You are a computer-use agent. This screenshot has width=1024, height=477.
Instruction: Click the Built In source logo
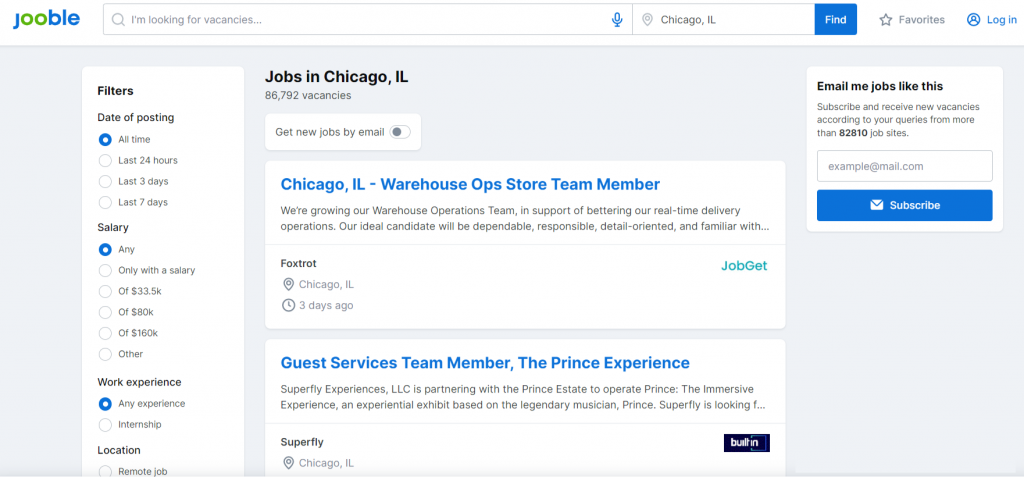point(746,443)
